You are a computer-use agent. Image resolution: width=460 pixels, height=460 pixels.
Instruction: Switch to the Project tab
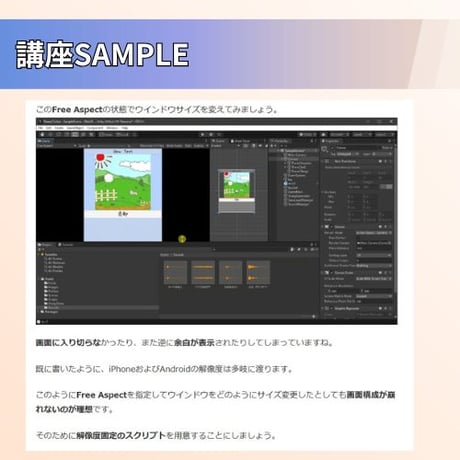(45, 245)
